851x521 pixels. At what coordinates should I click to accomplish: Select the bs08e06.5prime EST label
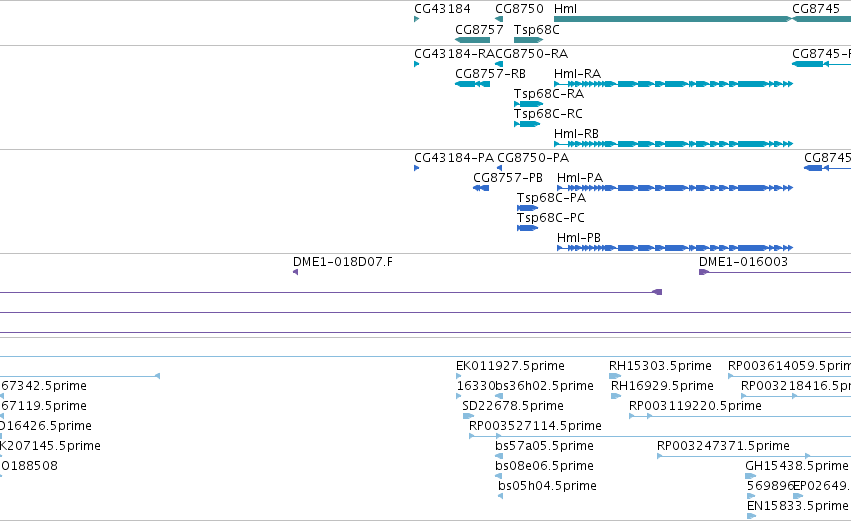point(544,467)
